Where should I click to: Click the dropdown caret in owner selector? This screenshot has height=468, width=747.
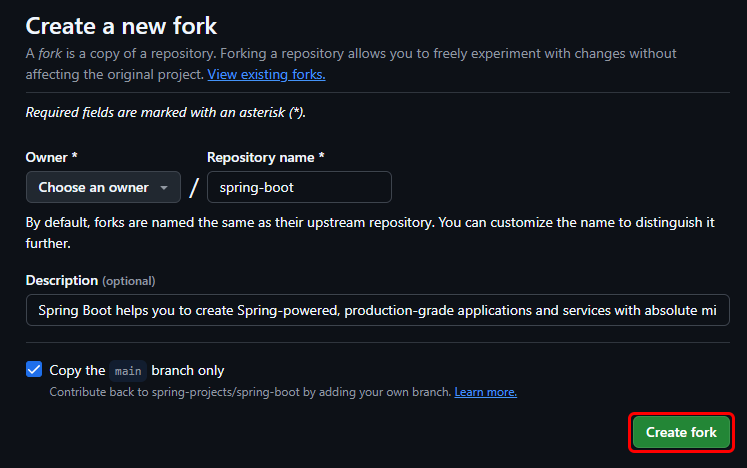[164, 187]
